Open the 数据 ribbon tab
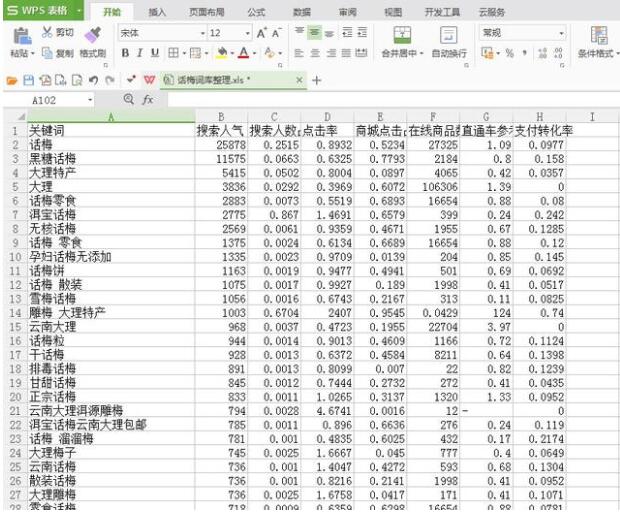The height and width of the screenshot is (517, 620). [302, 12]
